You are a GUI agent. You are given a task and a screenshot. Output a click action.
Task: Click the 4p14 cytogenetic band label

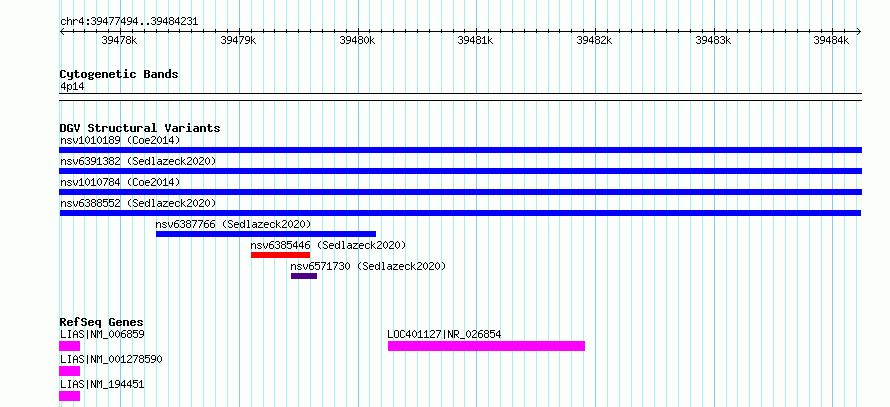[72, 87]
